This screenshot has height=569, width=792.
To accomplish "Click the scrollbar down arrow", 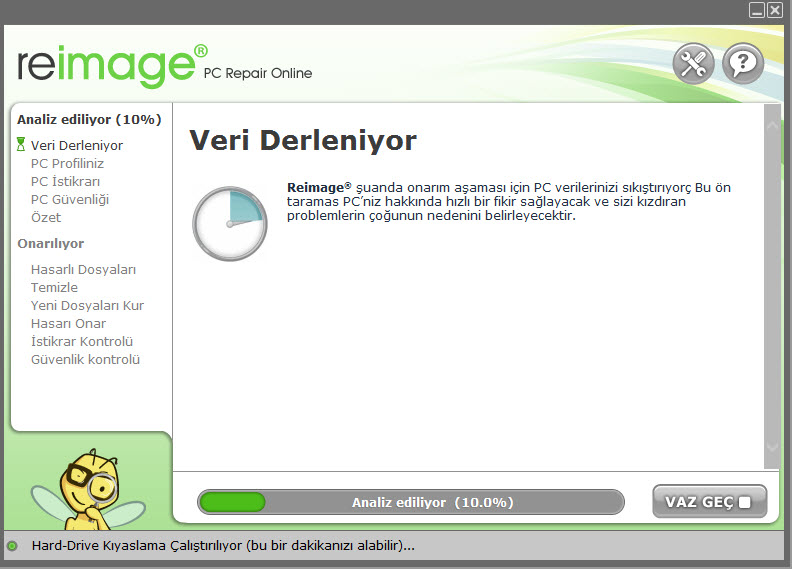I will click(x=772, y=446).
